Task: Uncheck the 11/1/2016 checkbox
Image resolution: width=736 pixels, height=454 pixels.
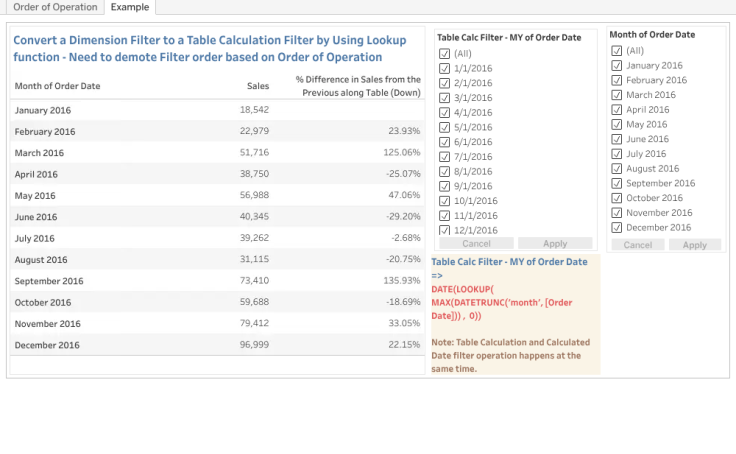Action: point(444,215)
